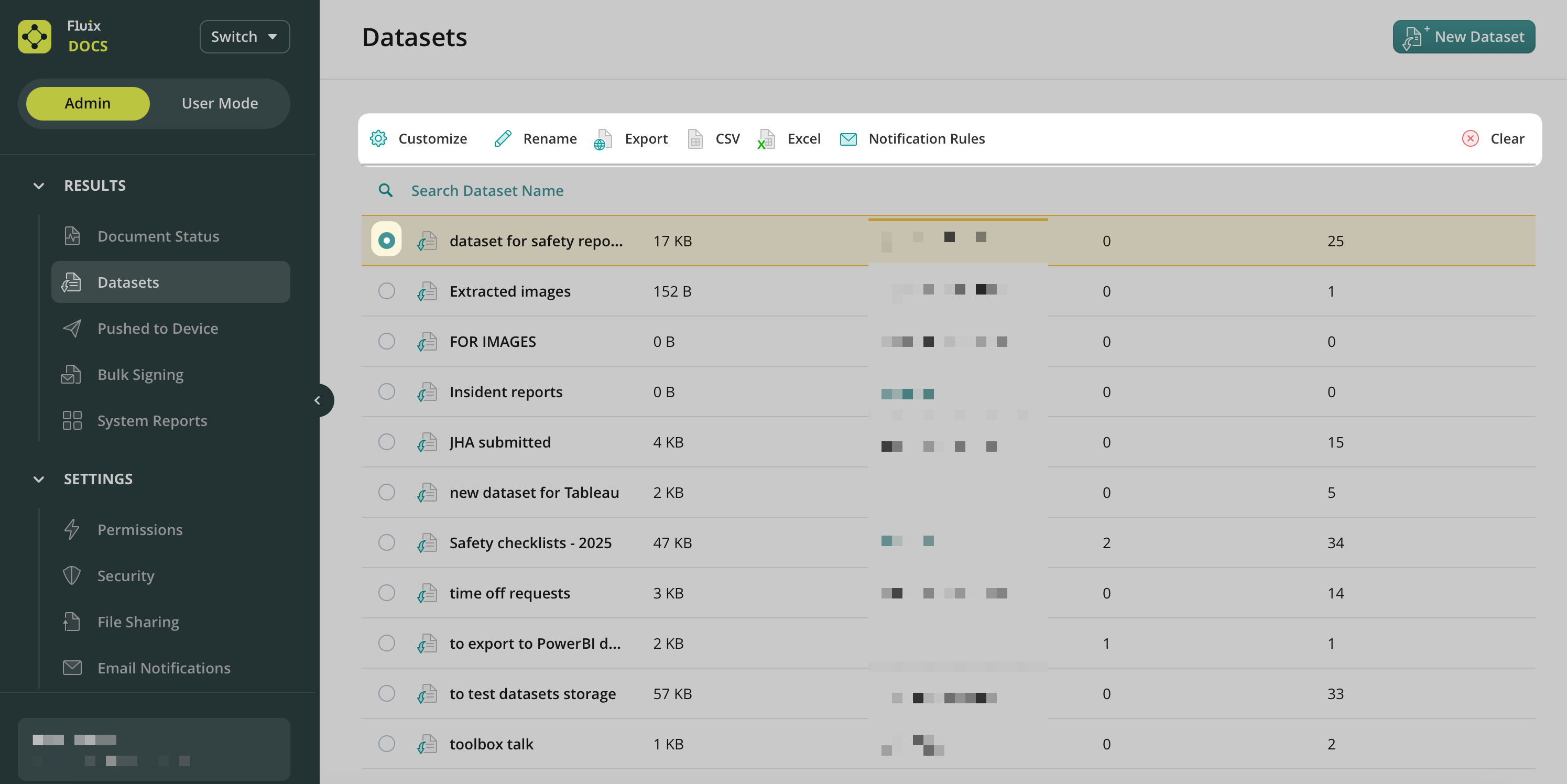Screen dimensions: 1567x784
Task: Click the Fluix Docs logo icon
Action: point(35,37)
